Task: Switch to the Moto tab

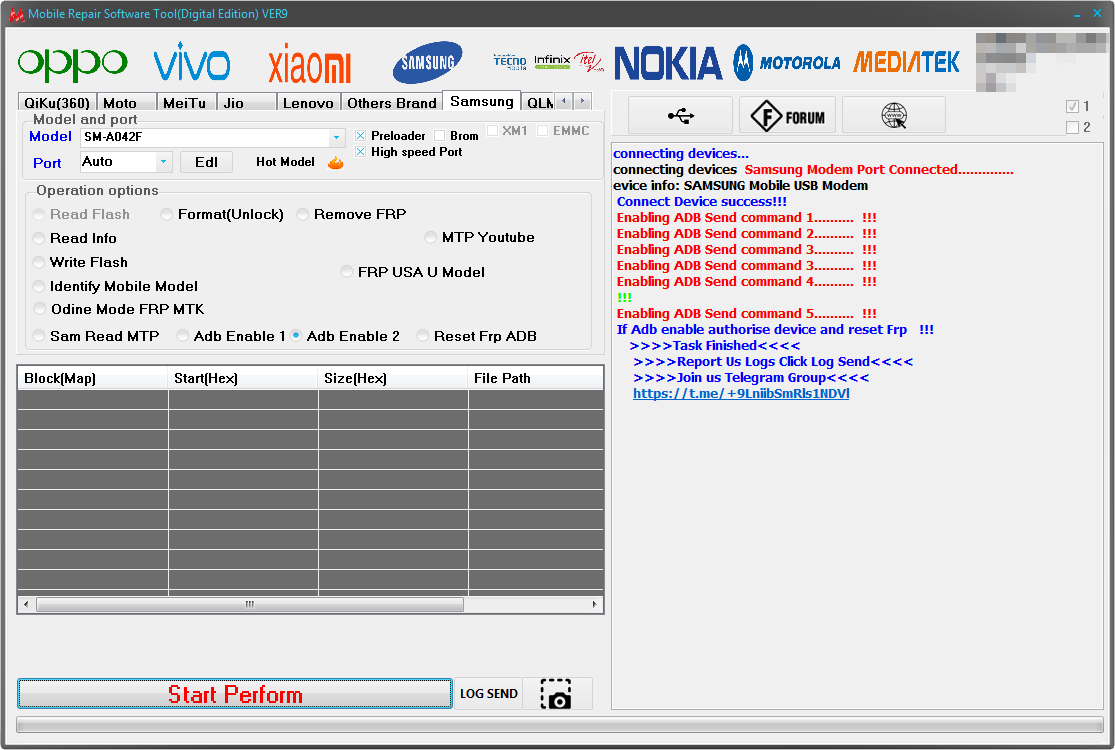Action: tap(126, 103)
